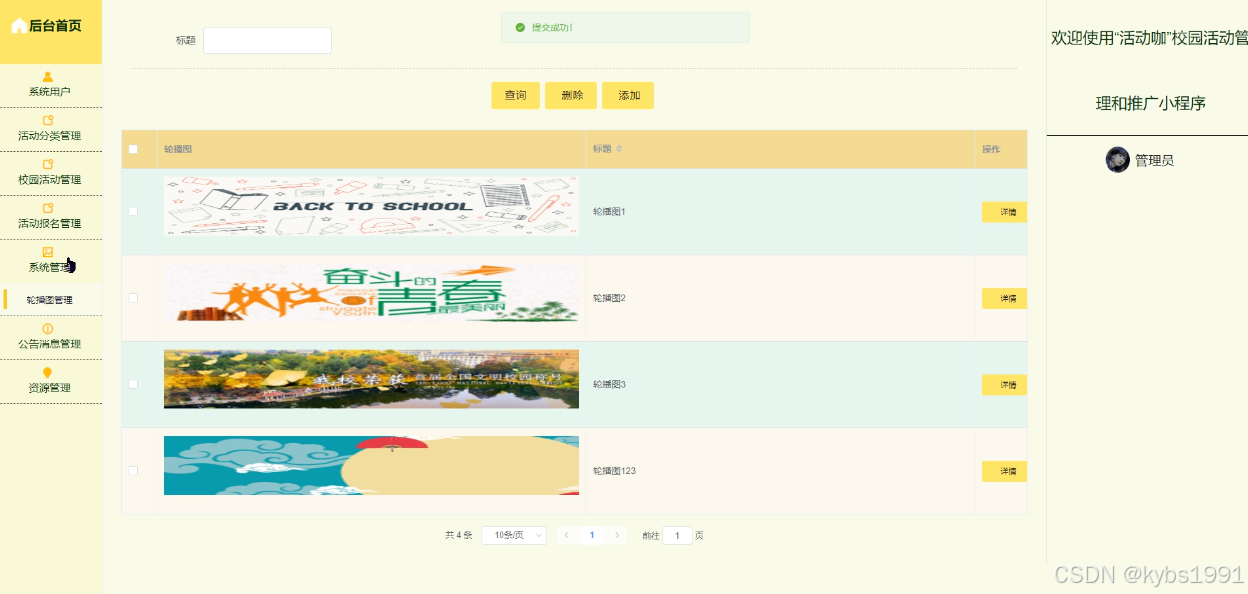Collapse the 系统管理 menu
This screenshot has height=594, width=1248.
point(51,261)
